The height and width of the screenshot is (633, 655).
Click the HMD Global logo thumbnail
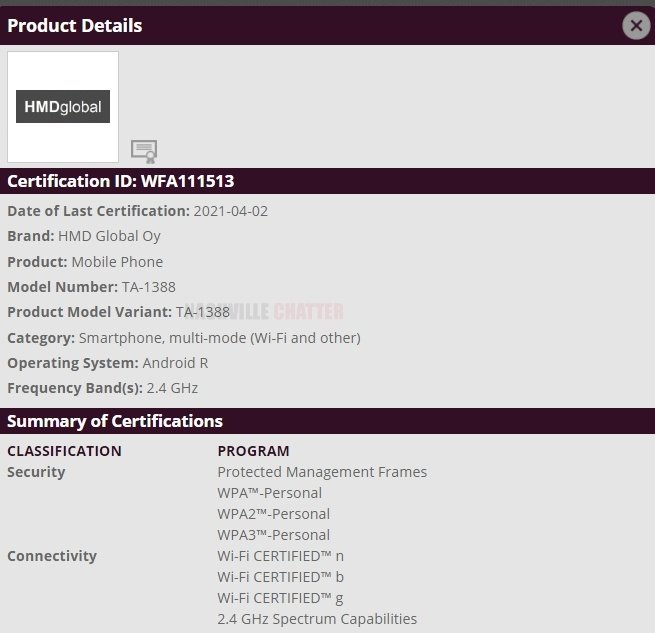pyautogui.click(x=63, y=107)
